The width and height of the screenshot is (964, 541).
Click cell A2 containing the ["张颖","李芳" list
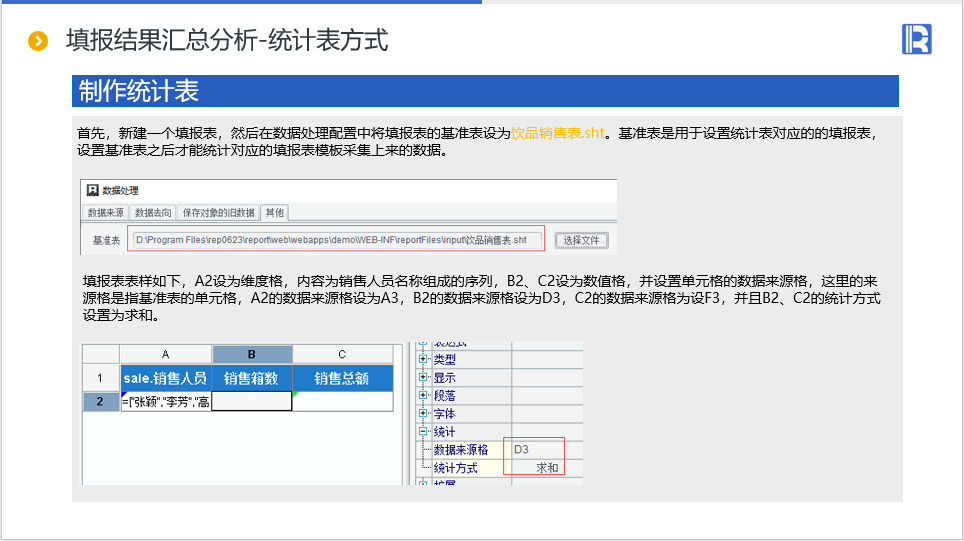point(165,402)
